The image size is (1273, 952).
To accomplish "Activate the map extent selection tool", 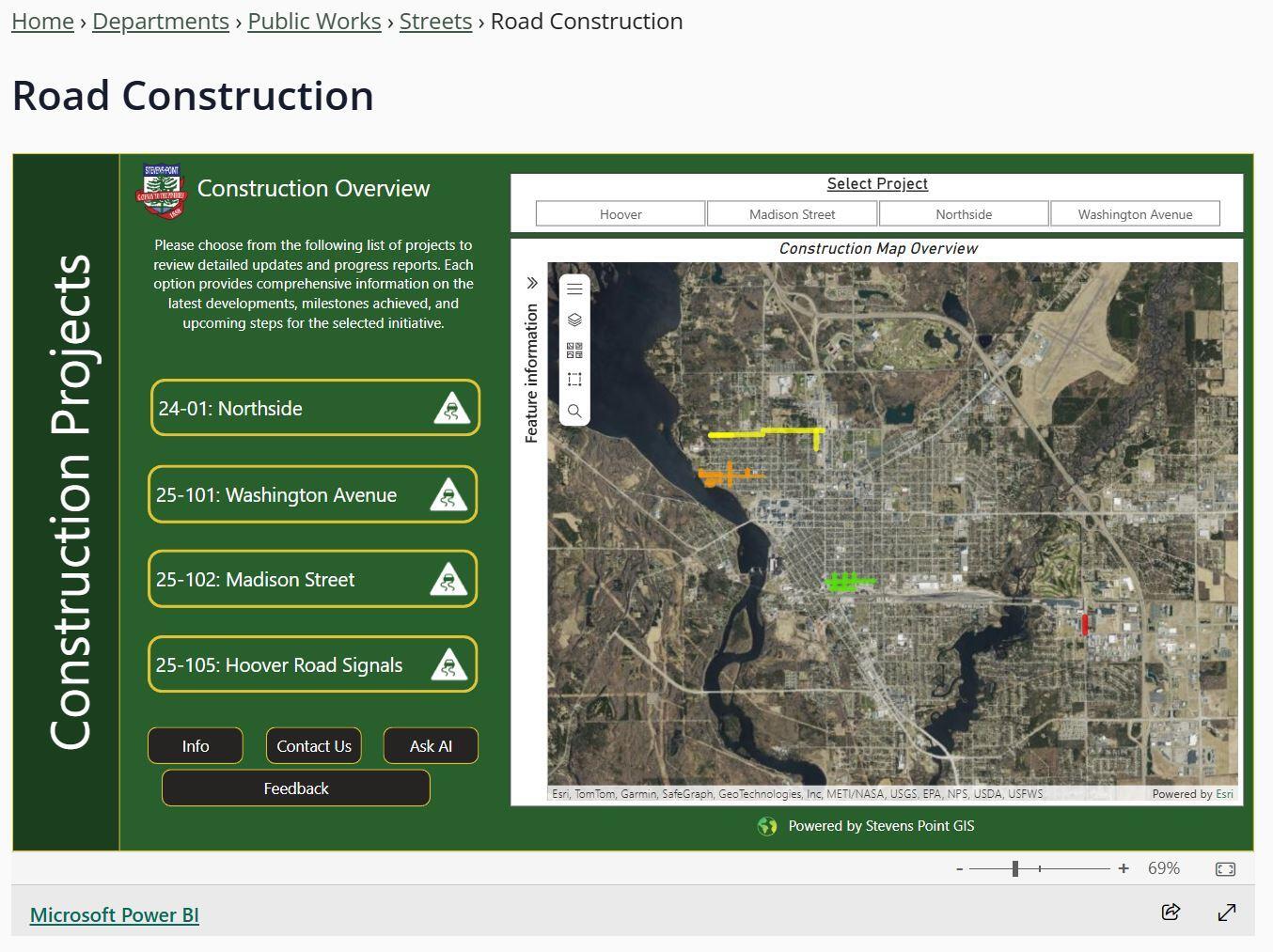I will [574, 380].
